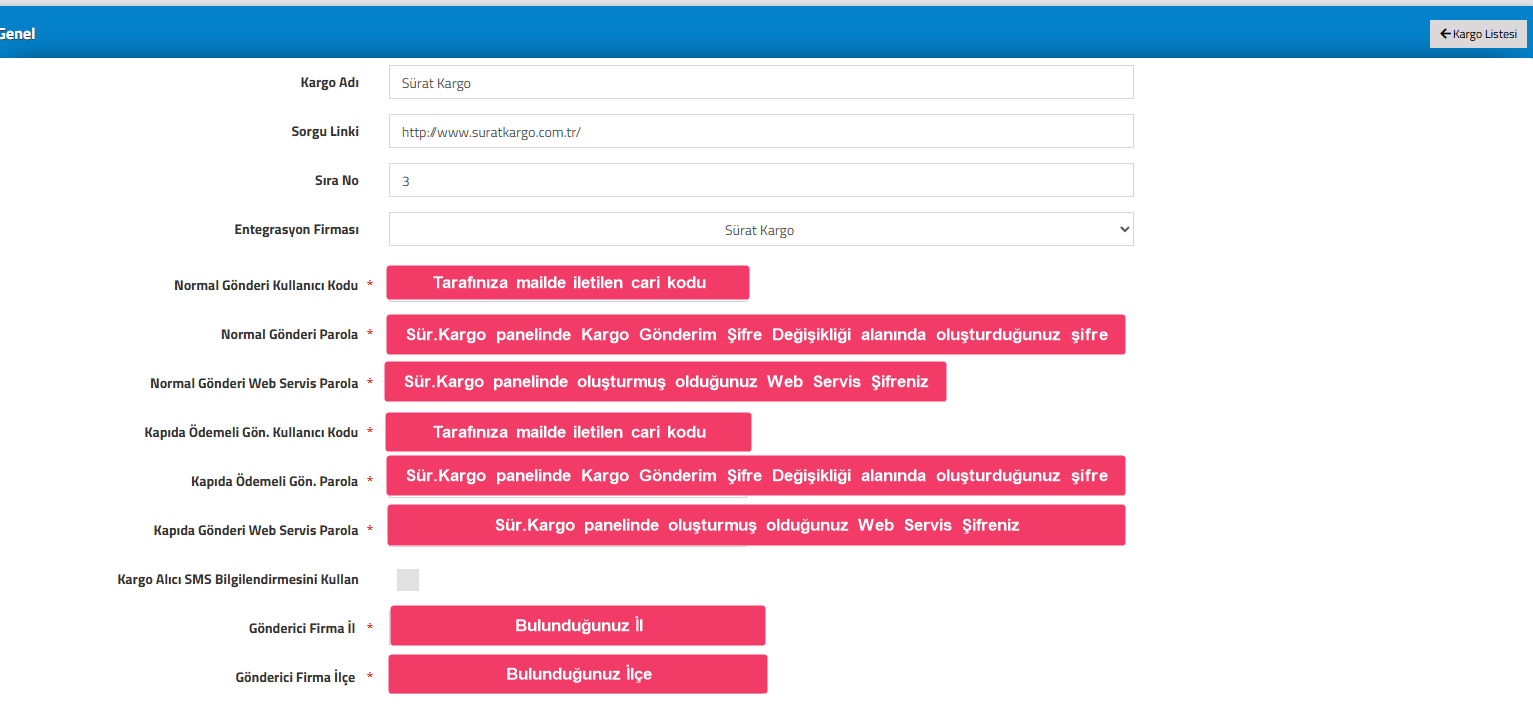The width and height of the screenshot is (1533, 709).
Task: Focus the Normal Gönderi Parola field
Action: (x=755, y=335)
